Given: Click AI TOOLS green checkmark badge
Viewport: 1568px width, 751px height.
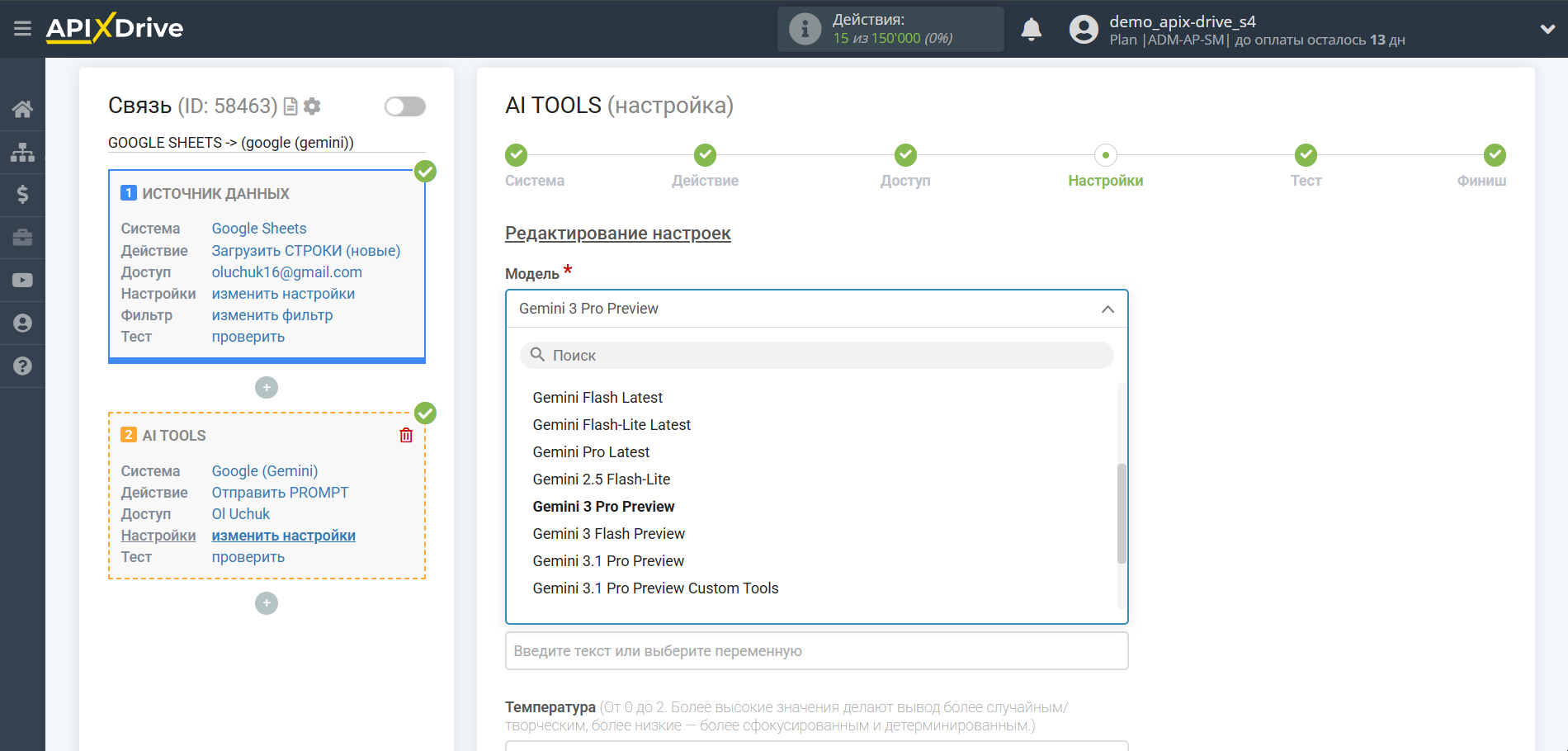Looking at the screenshot, I should click(x=425, y=413).
